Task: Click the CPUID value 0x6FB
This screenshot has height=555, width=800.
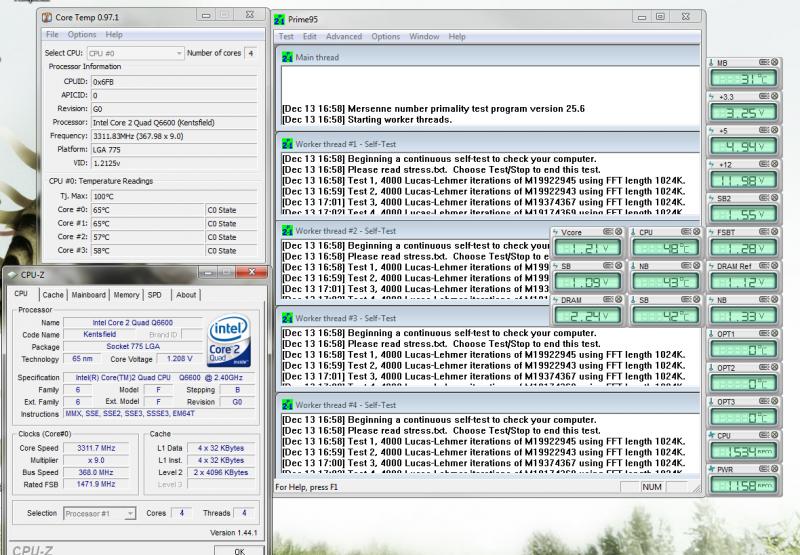Action: click(173, 82)
